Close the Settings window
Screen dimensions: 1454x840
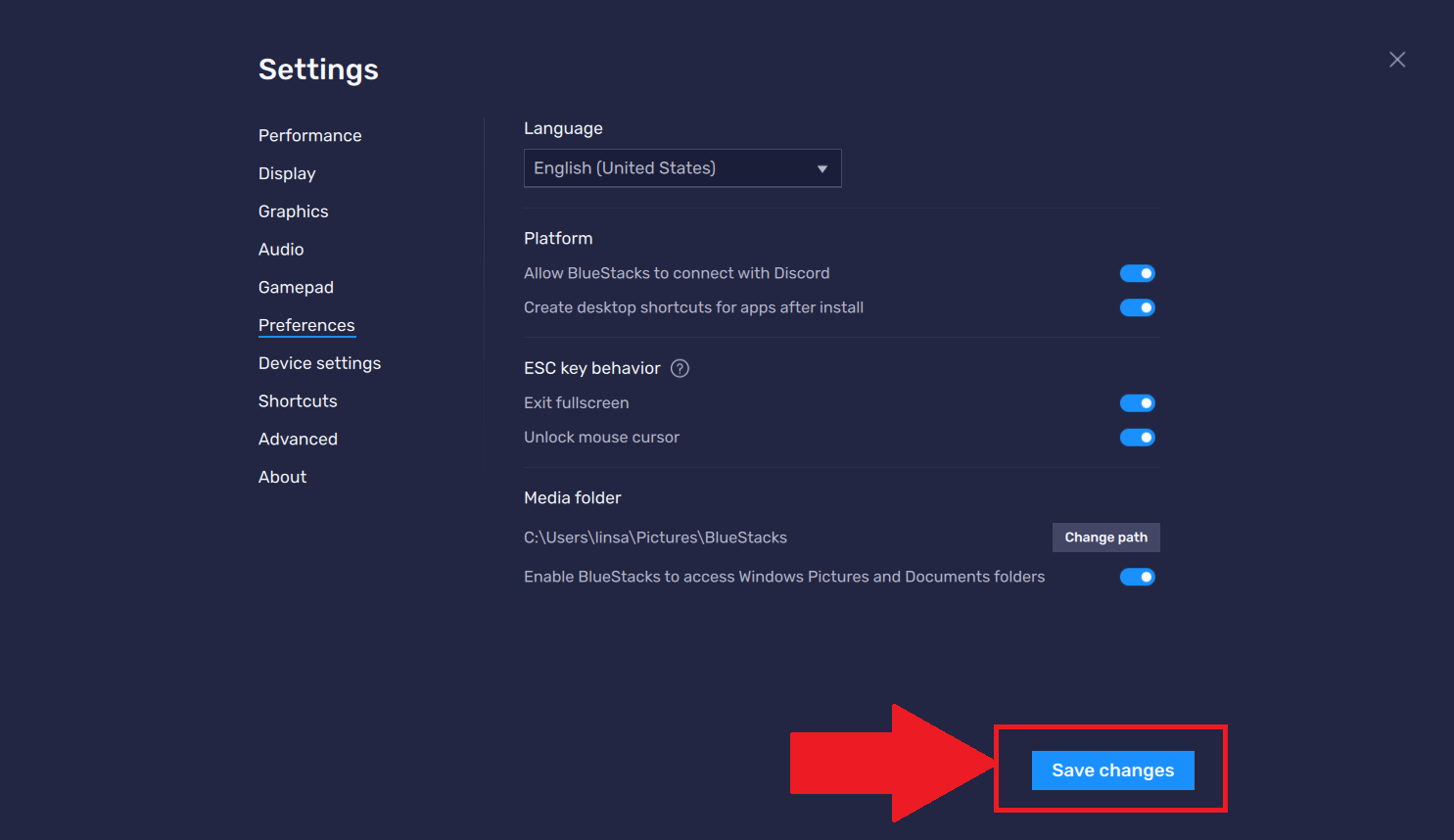[x=1396, y=60]
